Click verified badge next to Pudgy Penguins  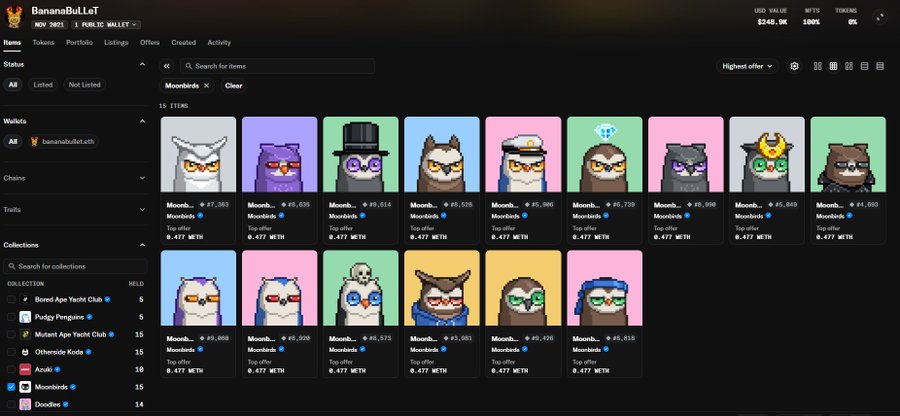click(90, 317)
